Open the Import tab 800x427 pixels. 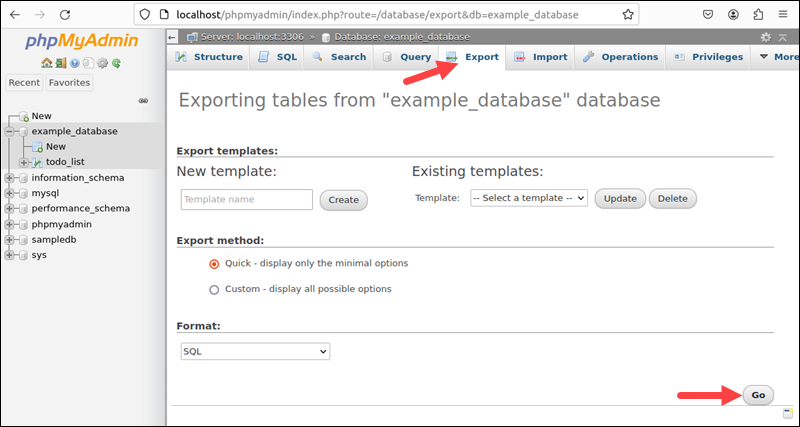541,57
